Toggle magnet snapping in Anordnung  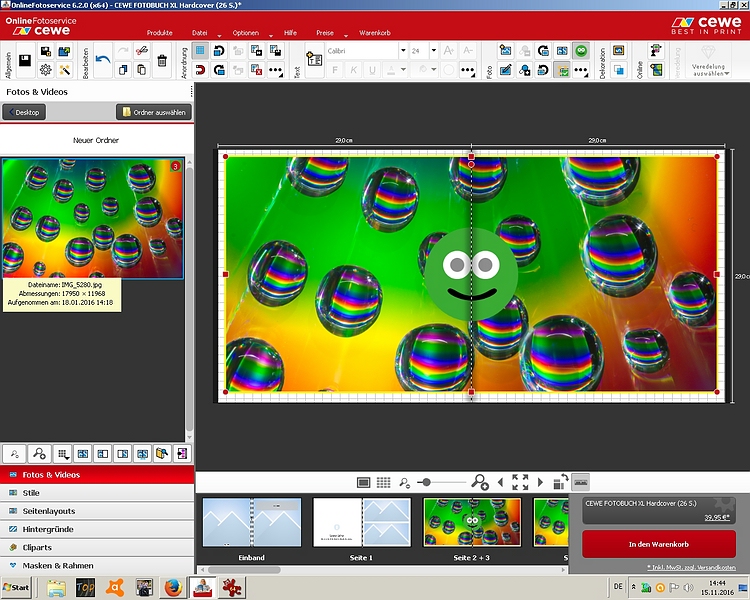[200, 70]
